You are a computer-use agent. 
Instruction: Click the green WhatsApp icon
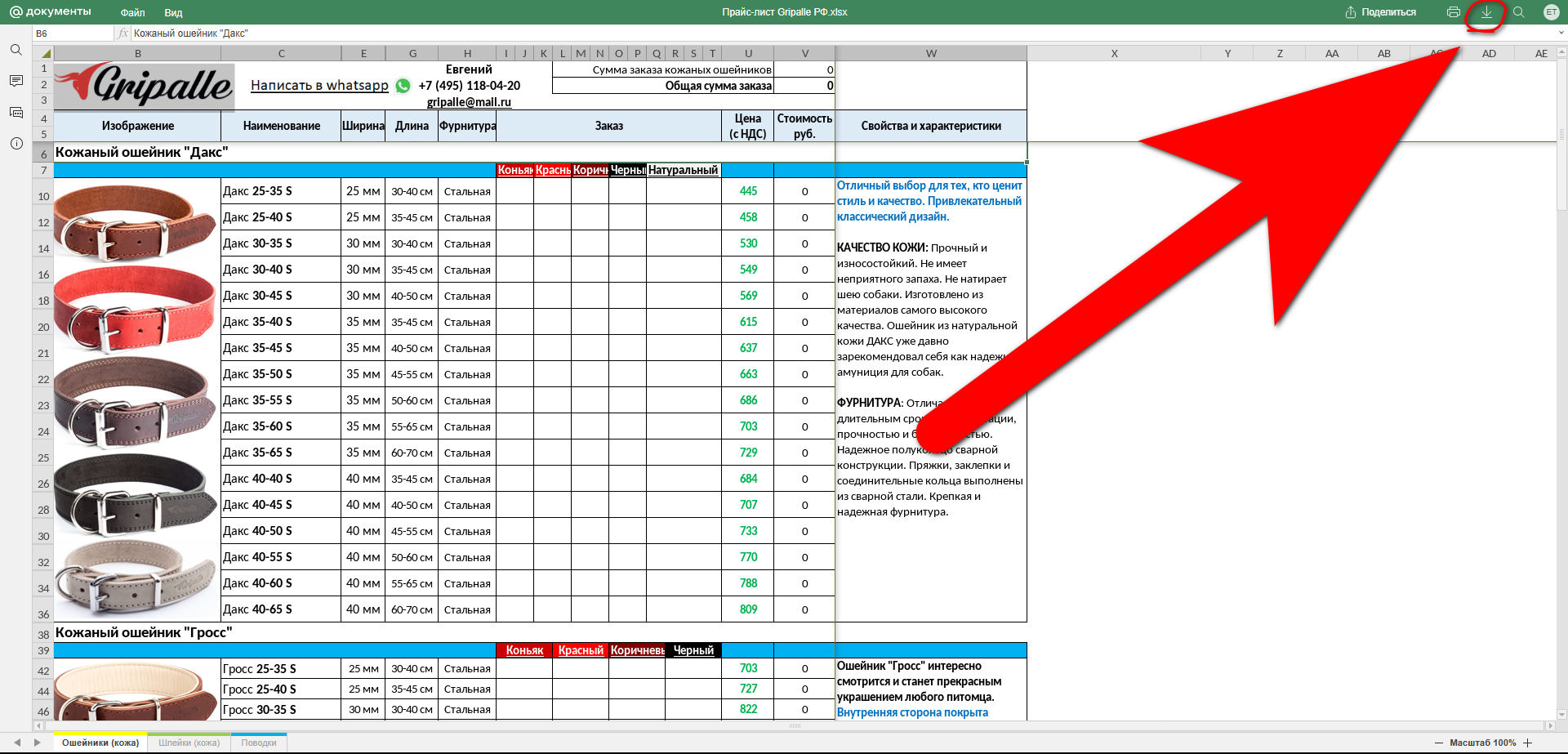coord(403,86)
